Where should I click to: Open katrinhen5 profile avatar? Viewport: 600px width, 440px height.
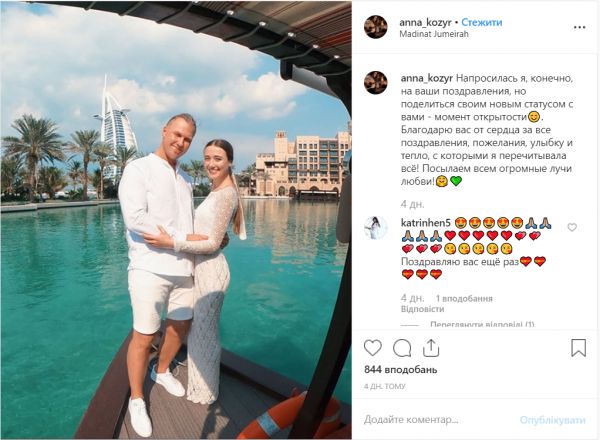click(x=375, y=228)
